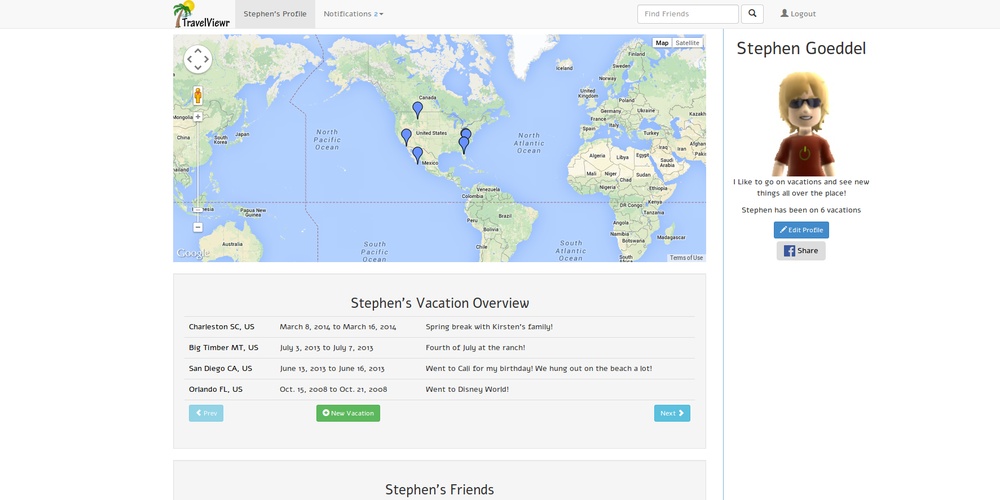
Task: Click the dates 'March 8, 2014 to March 16, 2014'
Action: click(x=338, y=327)
